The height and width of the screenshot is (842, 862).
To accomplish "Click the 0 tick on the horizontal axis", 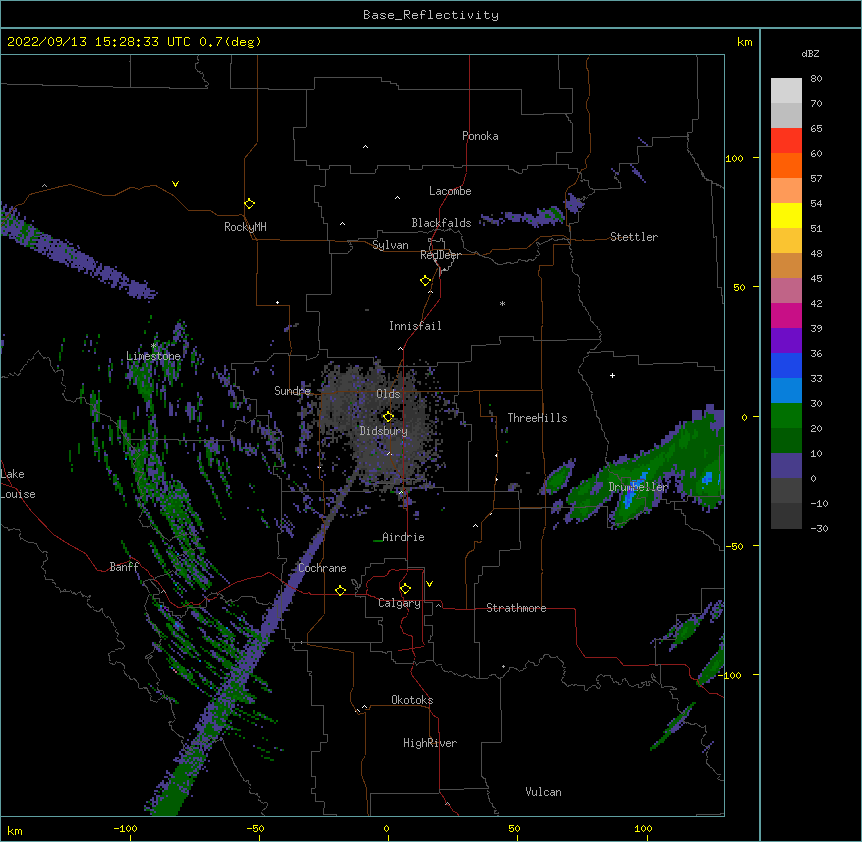I will click(386, 828).
